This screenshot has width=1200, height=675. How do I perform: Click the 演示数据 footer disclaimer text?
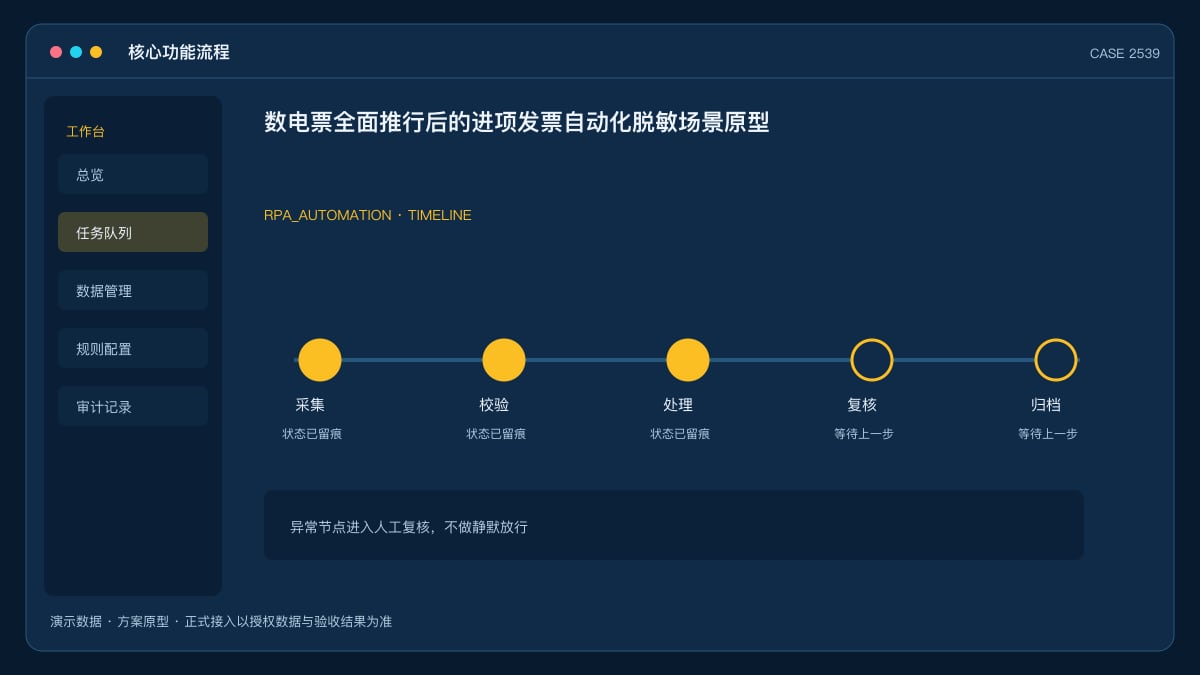(x=221, y=621)
